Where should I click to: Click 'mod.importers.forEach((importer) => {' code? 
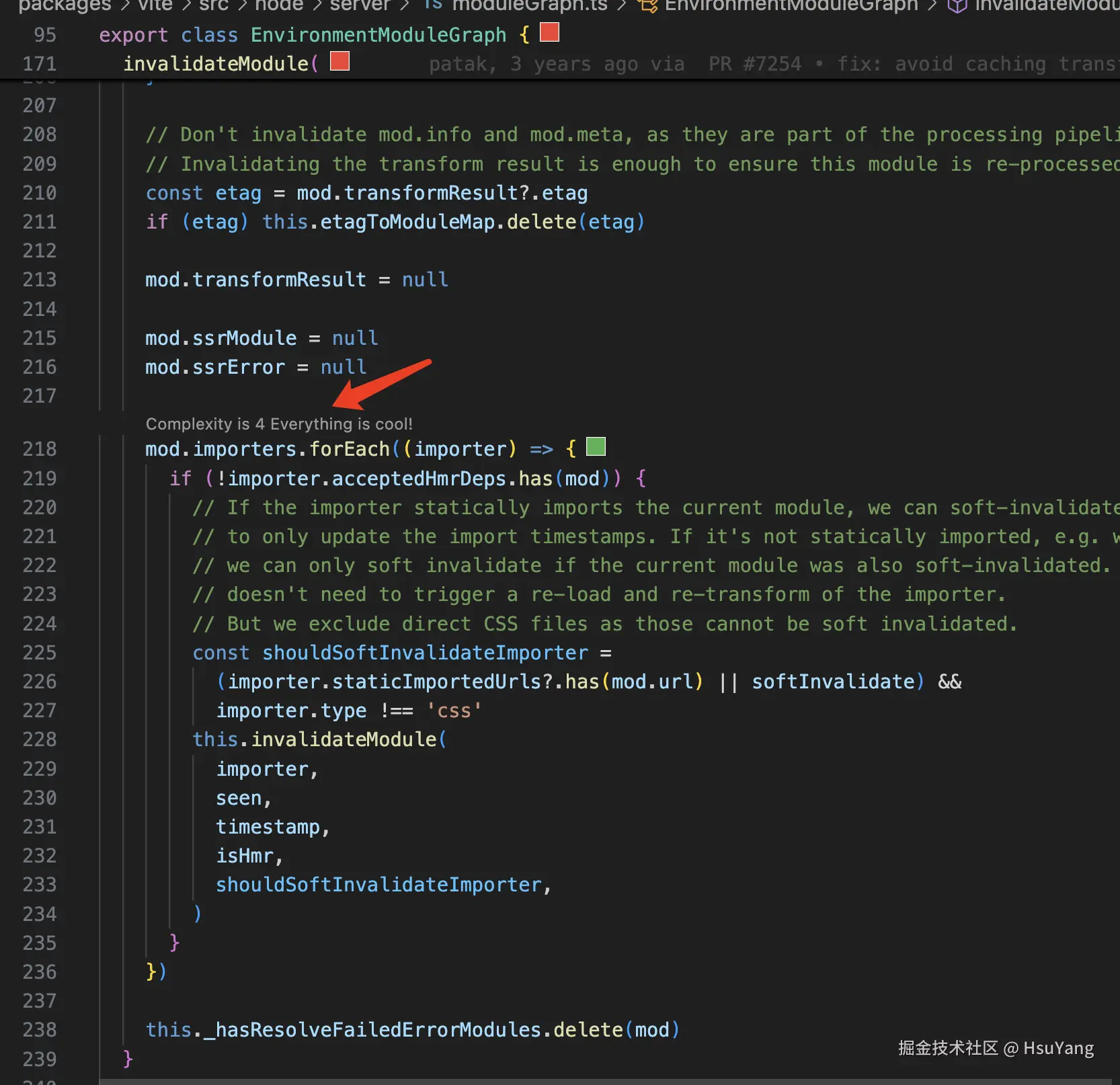pos(361,448)
